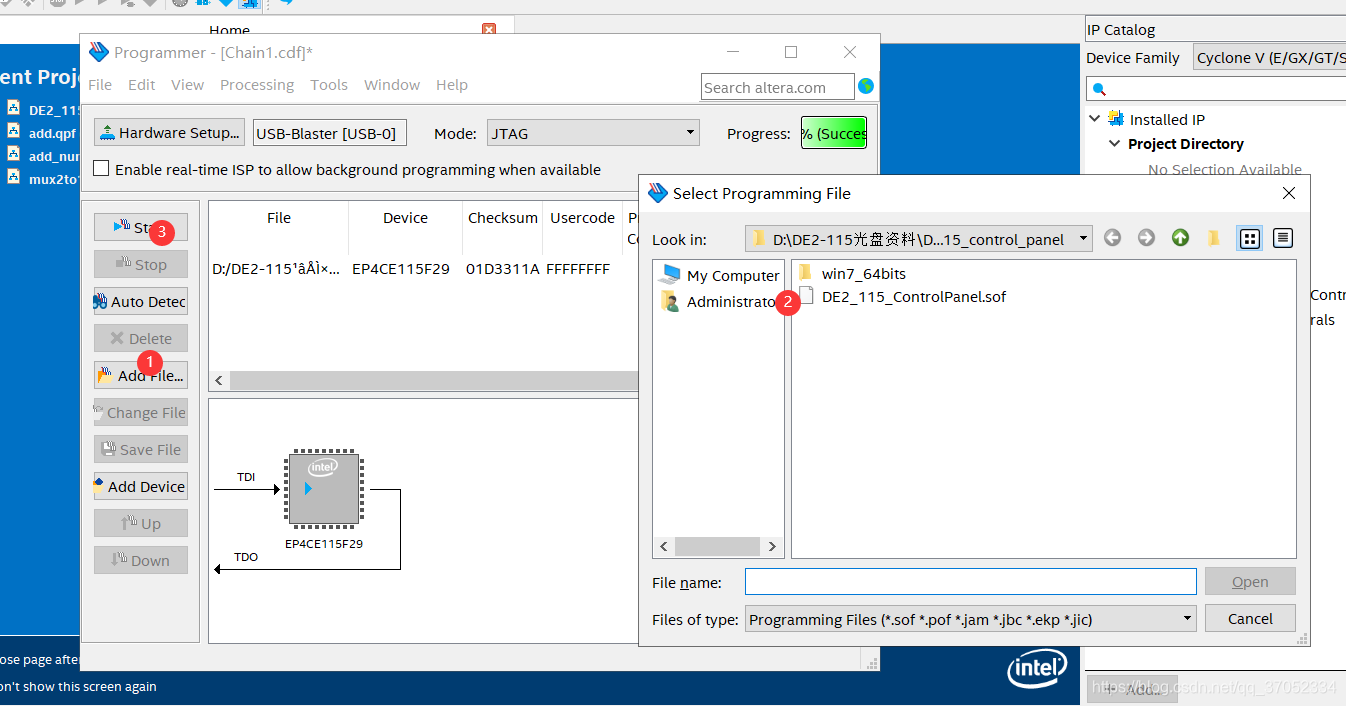1346x706 pixels.
Task: Click the Device column header
Action: (405, 218)
